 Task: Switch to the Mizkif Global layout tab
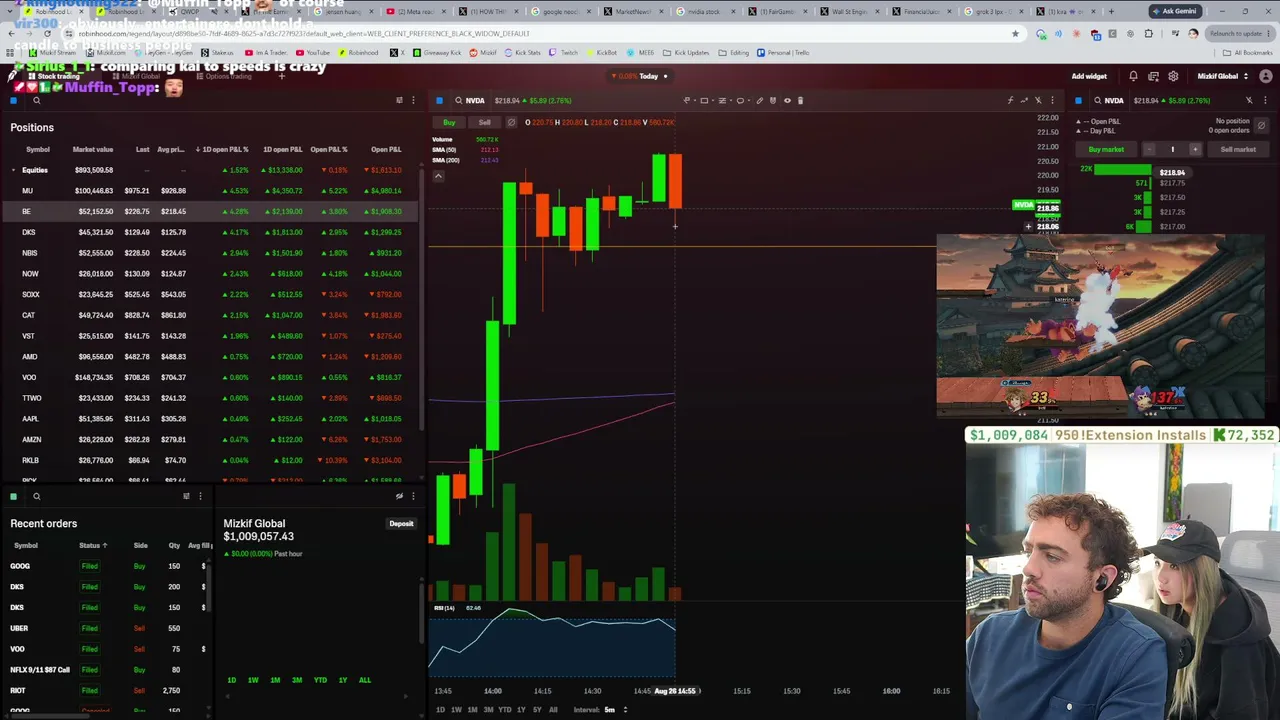pyautogui.click(x=136, y=76)
